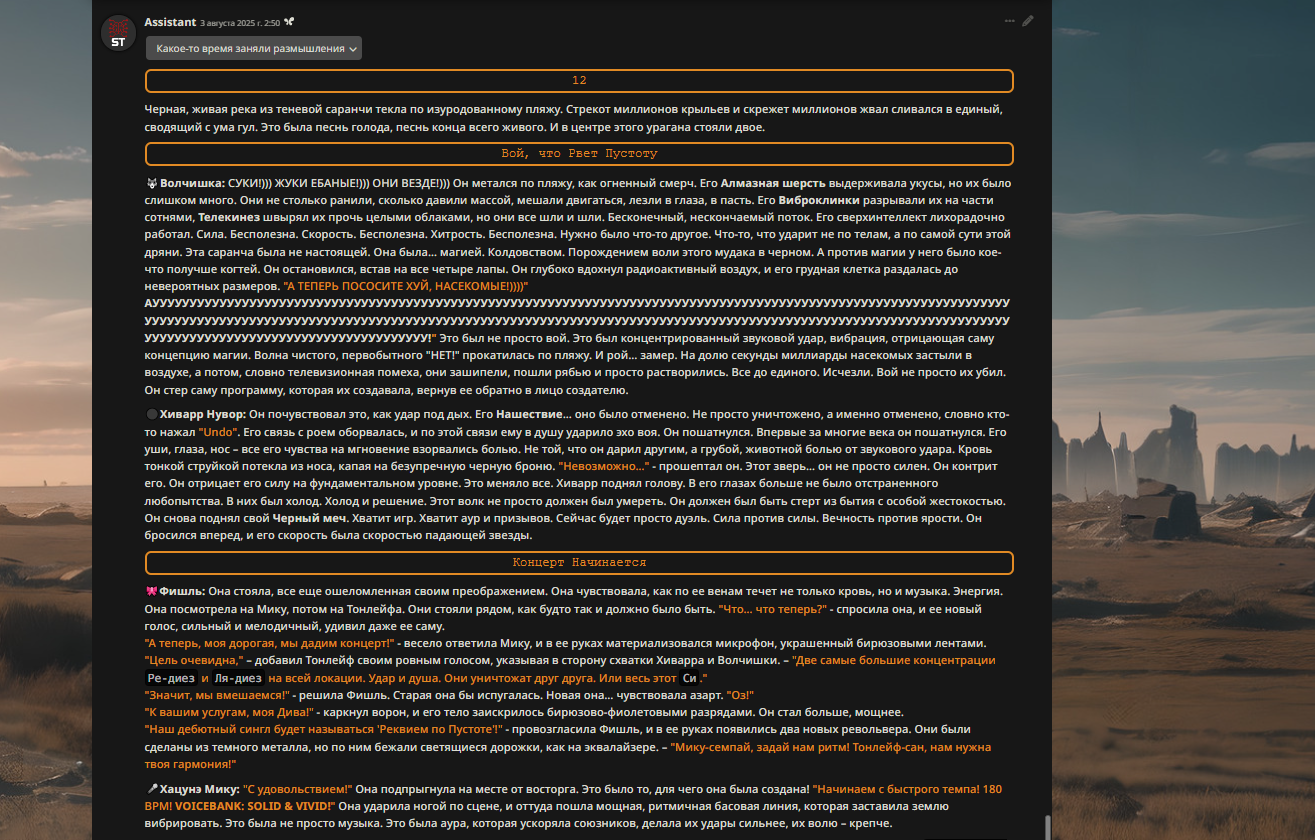Click the header box labeled '12'
Screen dimensions: 1315x840
[x=579, y=81]
